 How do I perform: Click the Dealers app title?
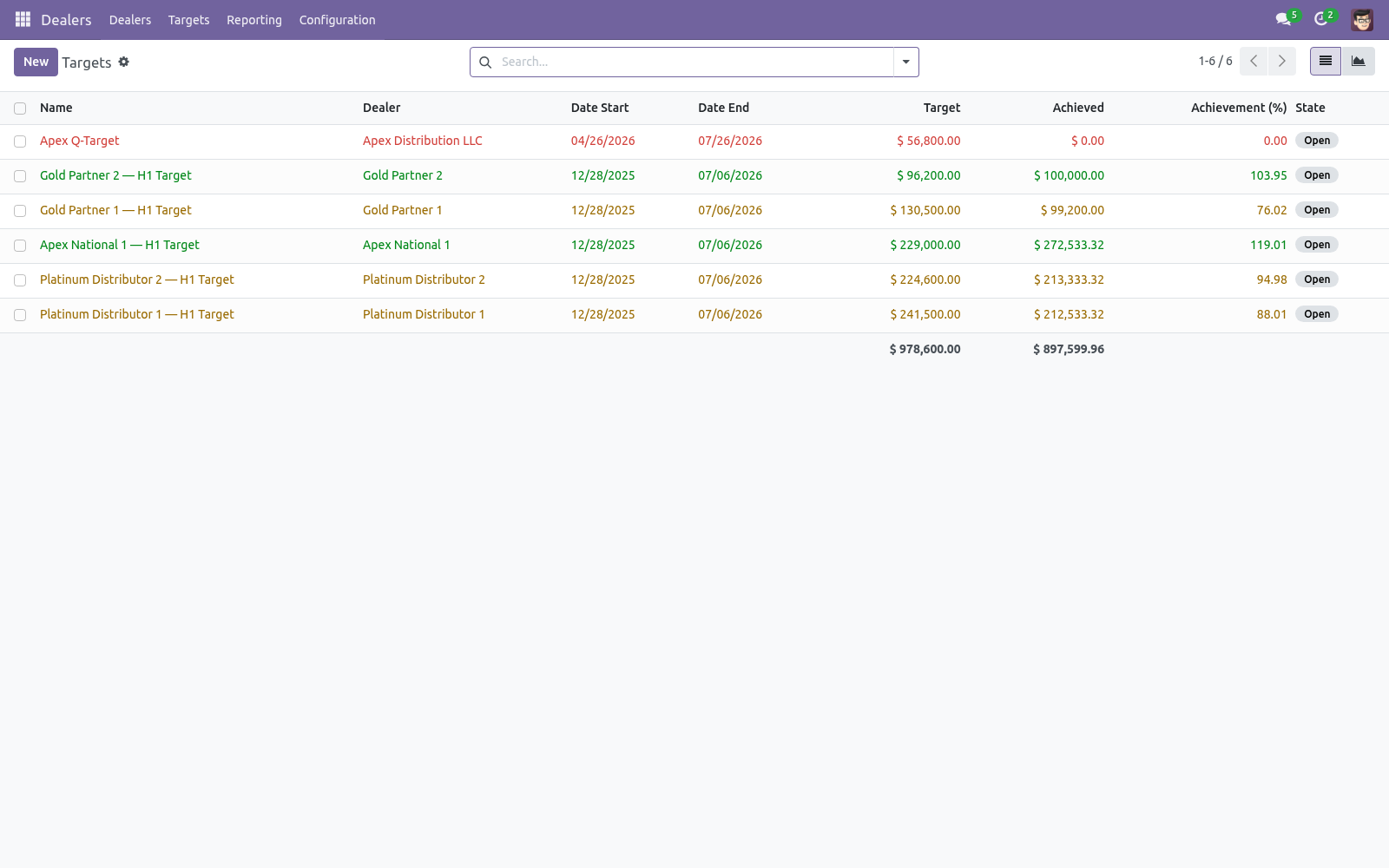[x=66, y=20]
